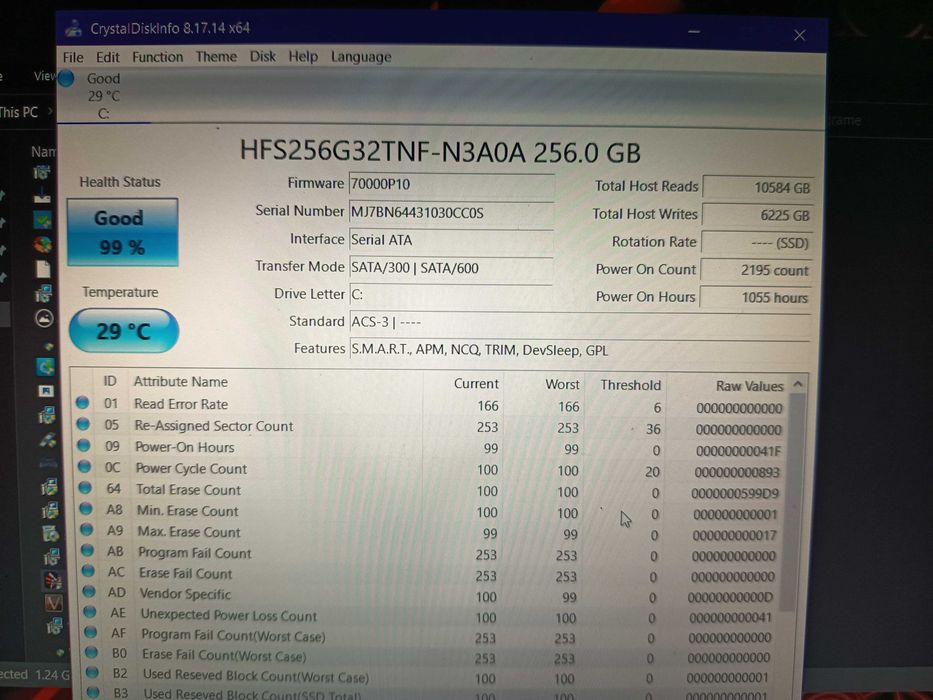The width and height of the screenshot is (933, 700).
Task: Select the Unexpected Power Loss Count row text
Action: coord(229,615)
